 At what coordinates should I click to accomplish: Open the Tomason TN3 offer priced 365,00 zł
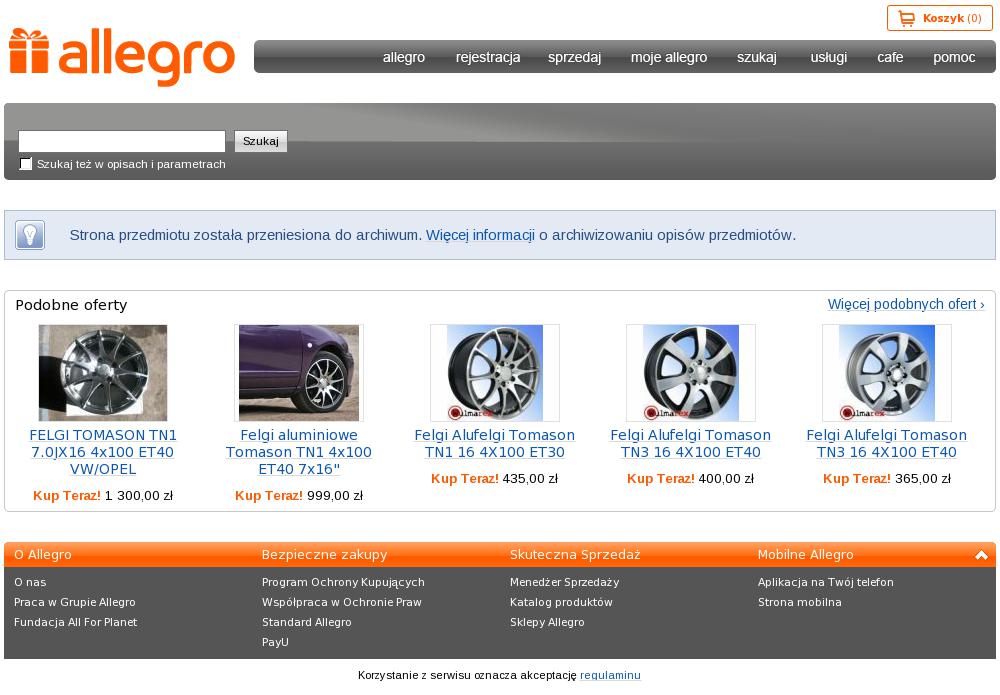tap(886, 444)
